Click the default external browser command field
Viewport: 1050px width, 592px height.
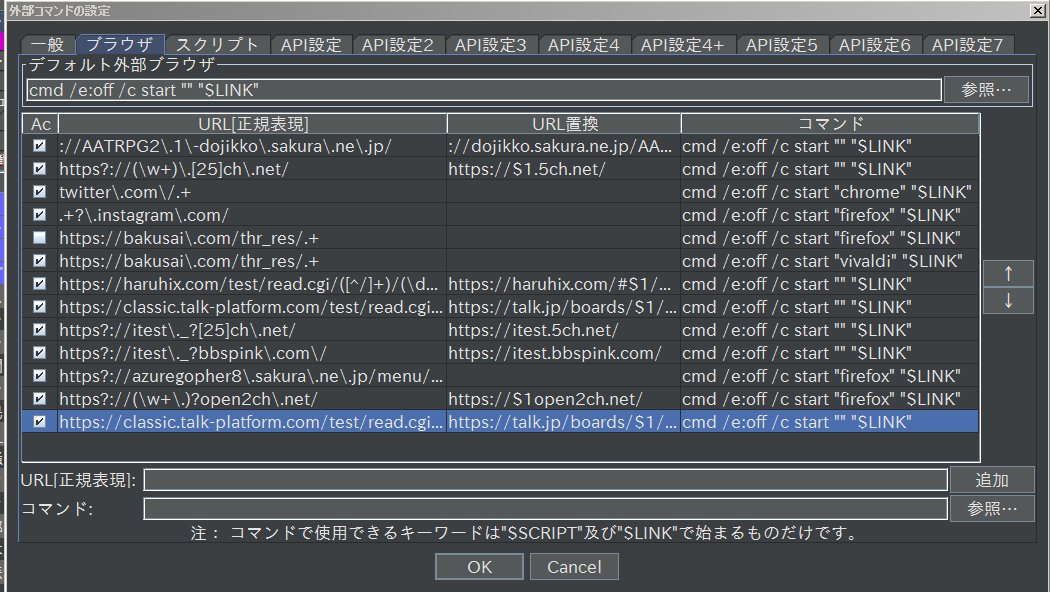pos(484,90)
